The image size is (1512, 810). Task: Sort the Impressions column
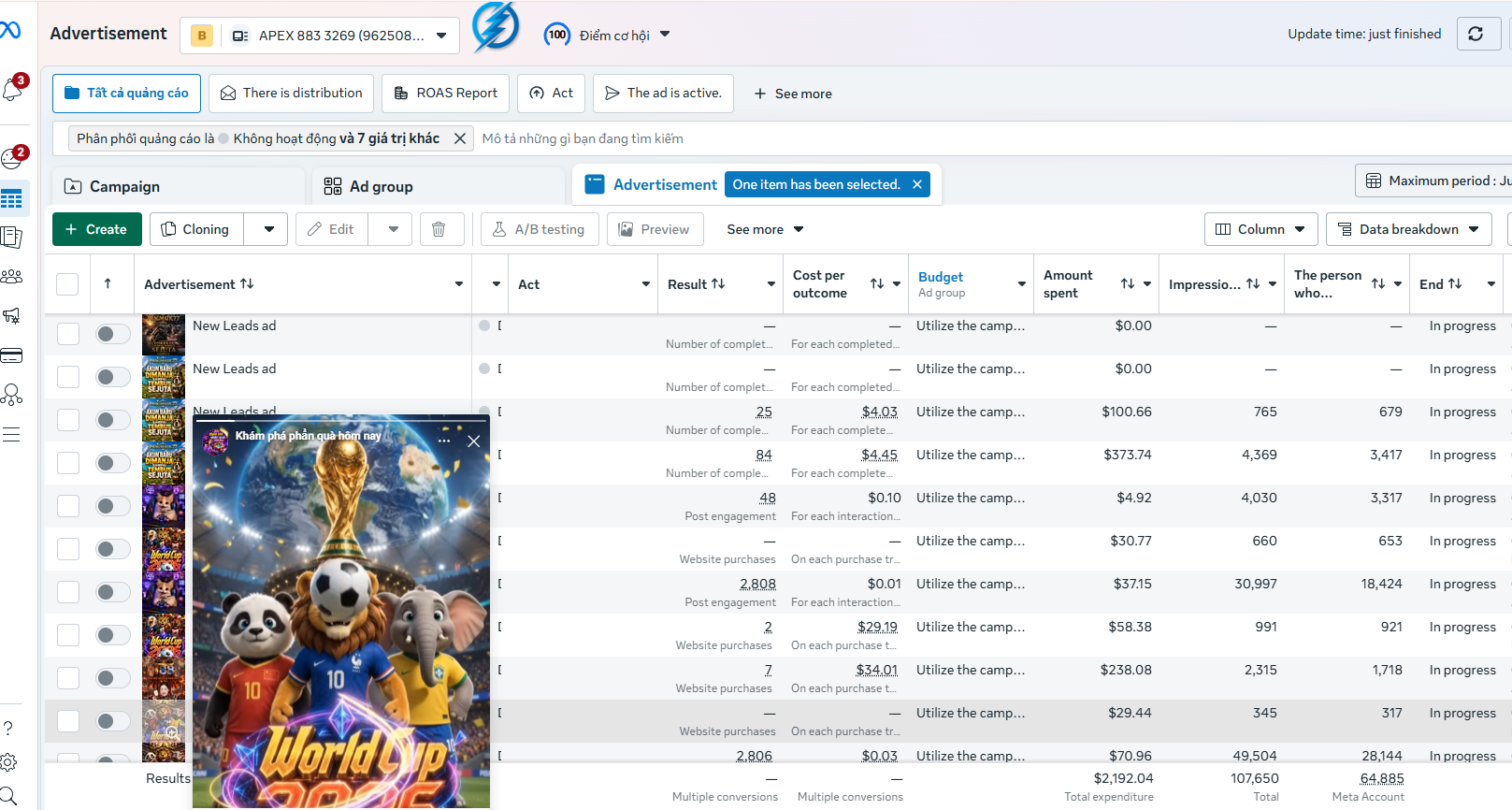(x=1253, y=283)
